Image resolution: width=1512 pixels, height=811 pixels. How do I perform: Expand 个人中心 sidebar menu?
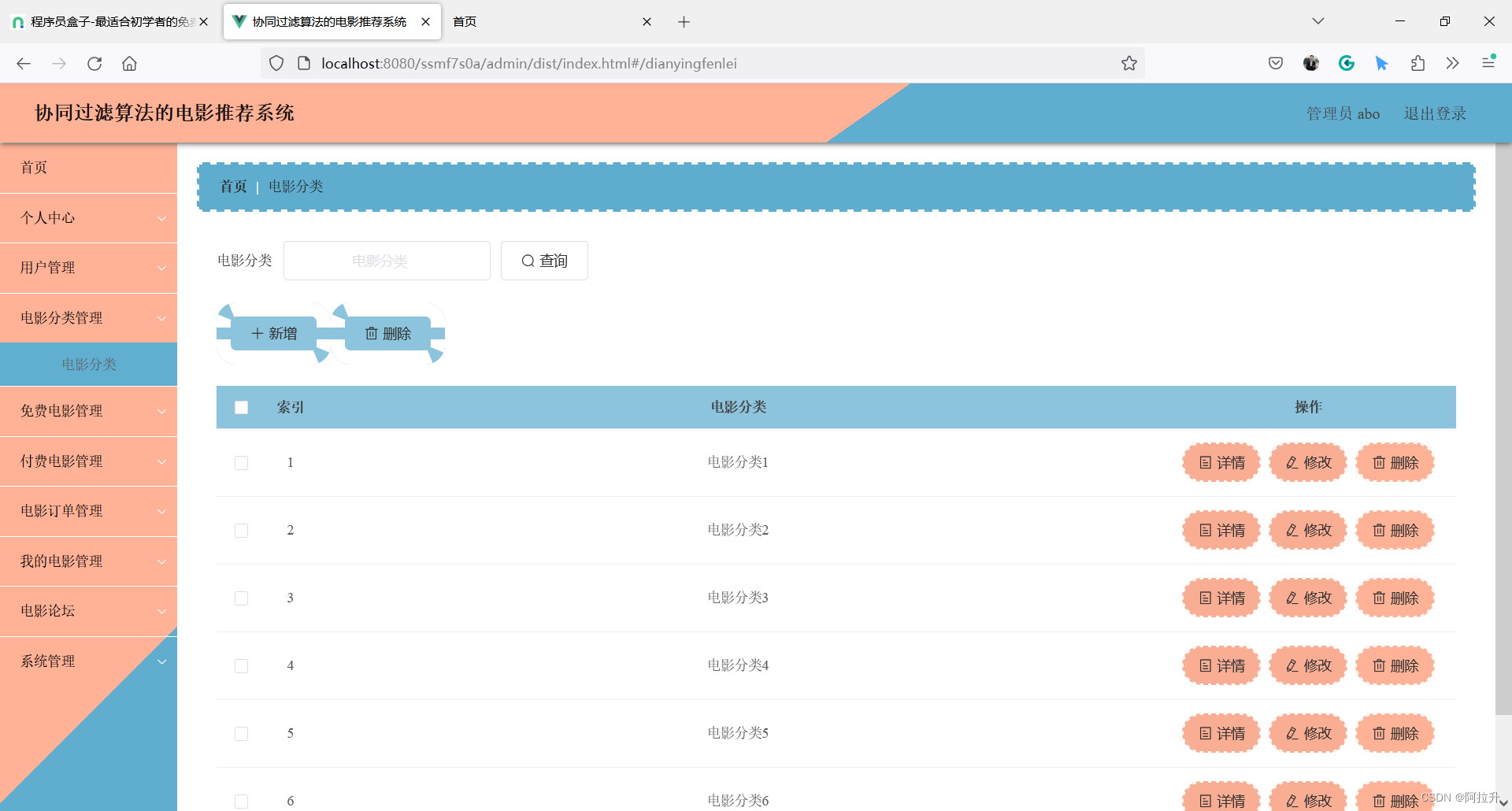88,218
